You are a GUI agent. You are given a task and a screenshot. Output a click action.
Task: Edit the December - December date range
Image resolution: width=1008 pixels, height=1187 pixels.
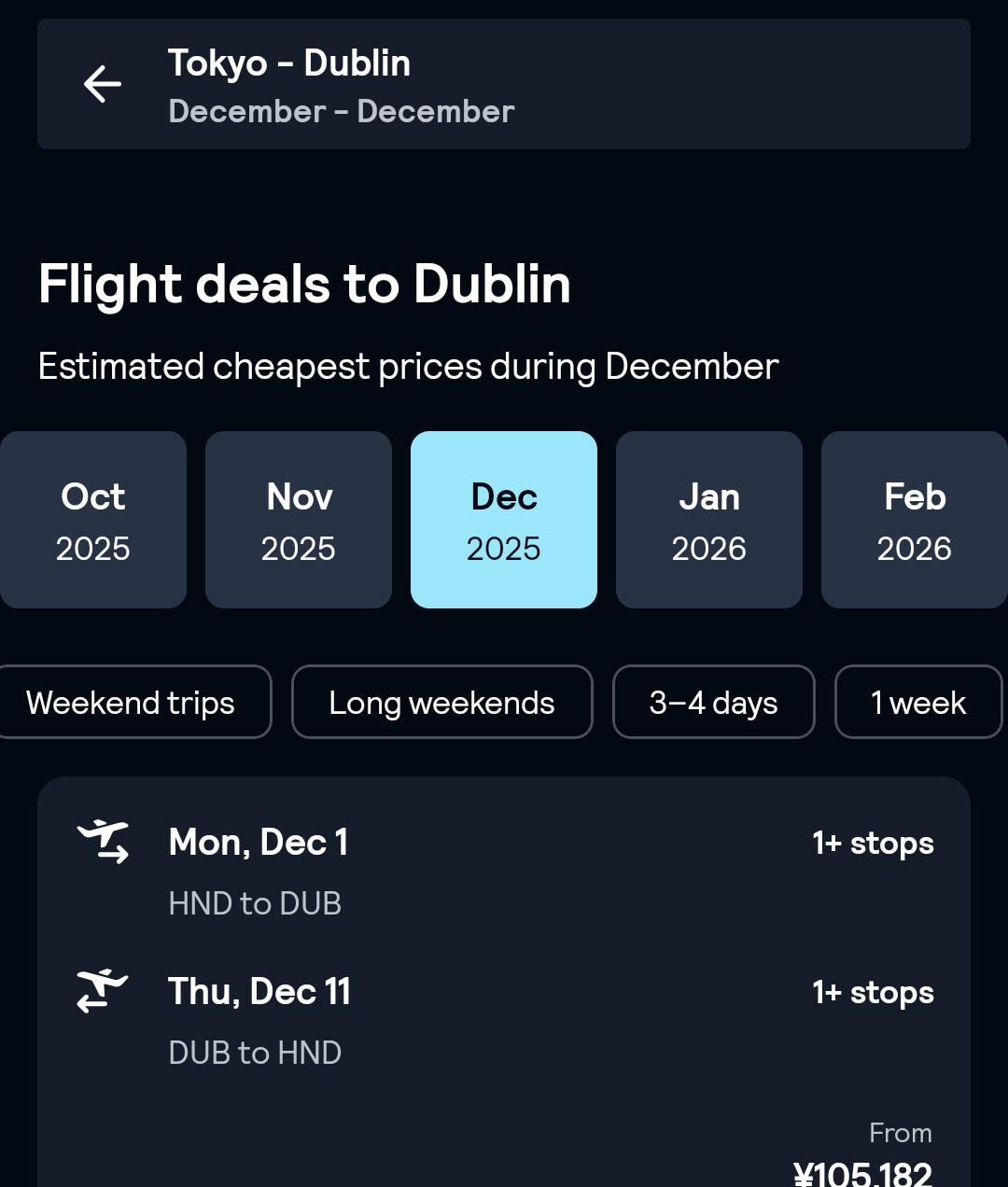click(x=342, y=112)
